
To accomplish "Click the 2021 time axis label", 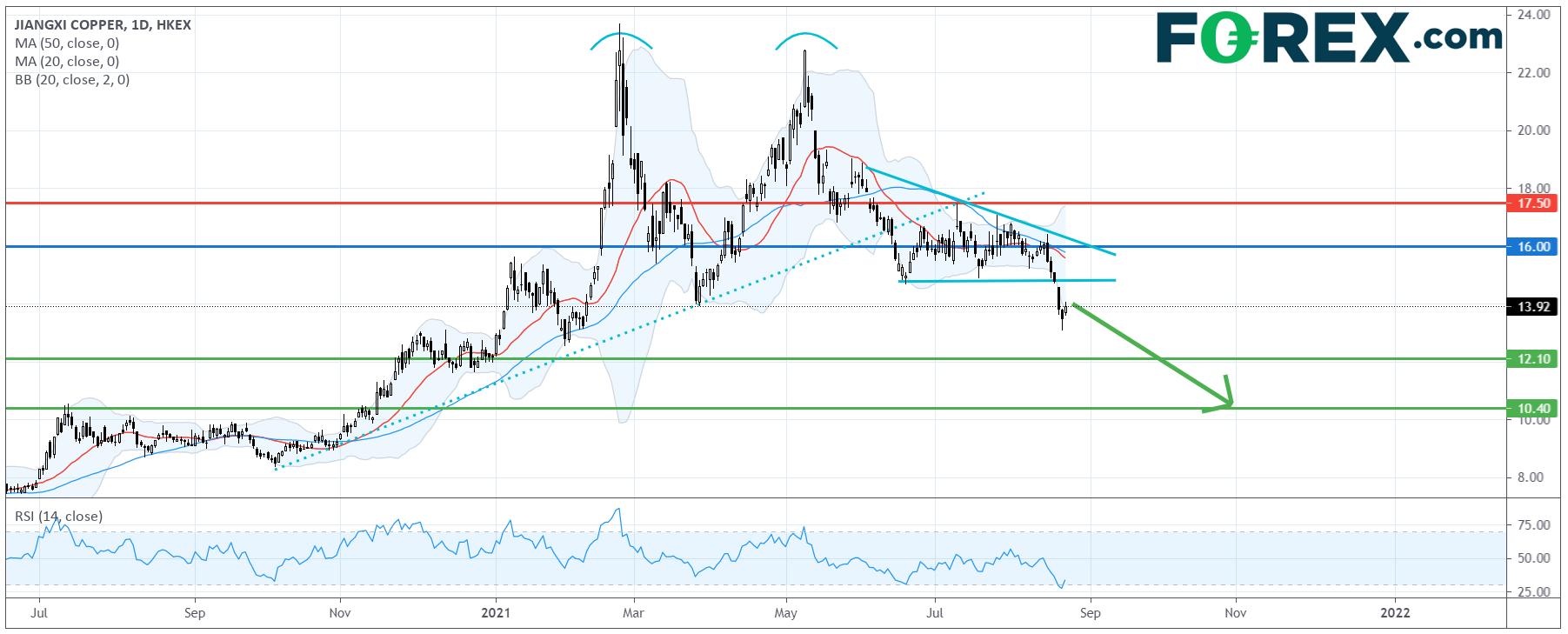I will point(496,612).
